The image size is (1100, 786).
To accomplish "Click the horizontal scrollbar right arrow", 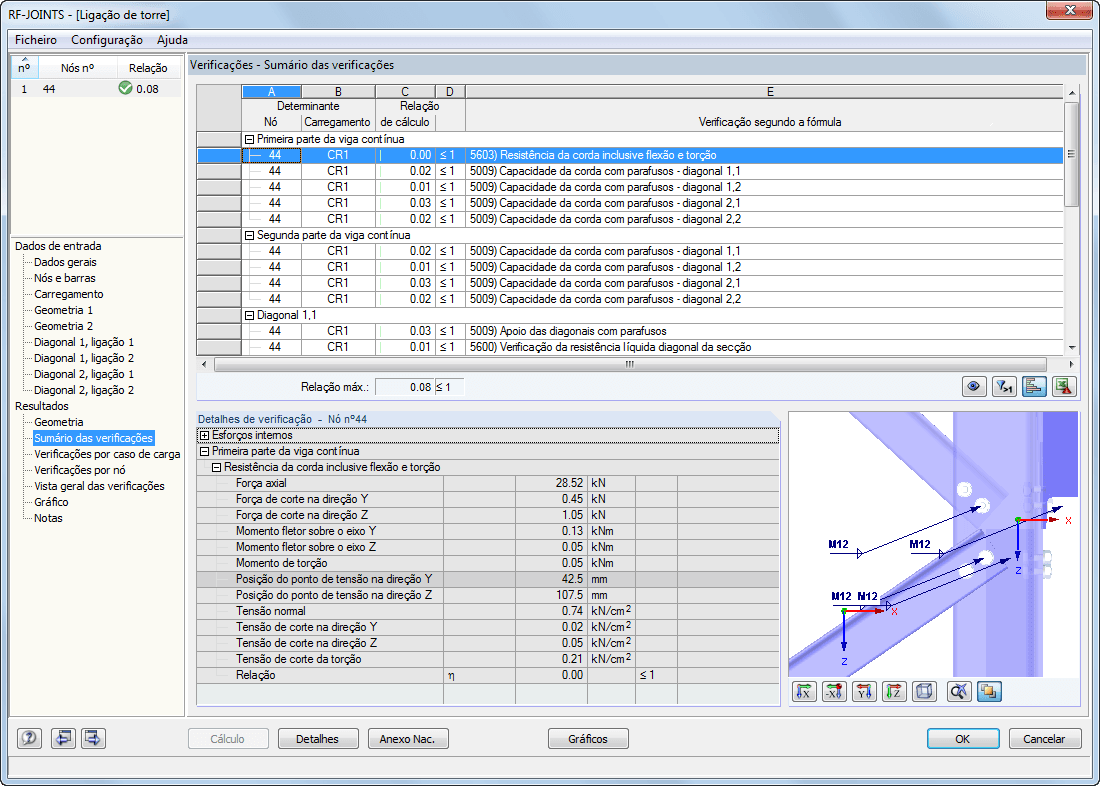I will click(1071, 364).
